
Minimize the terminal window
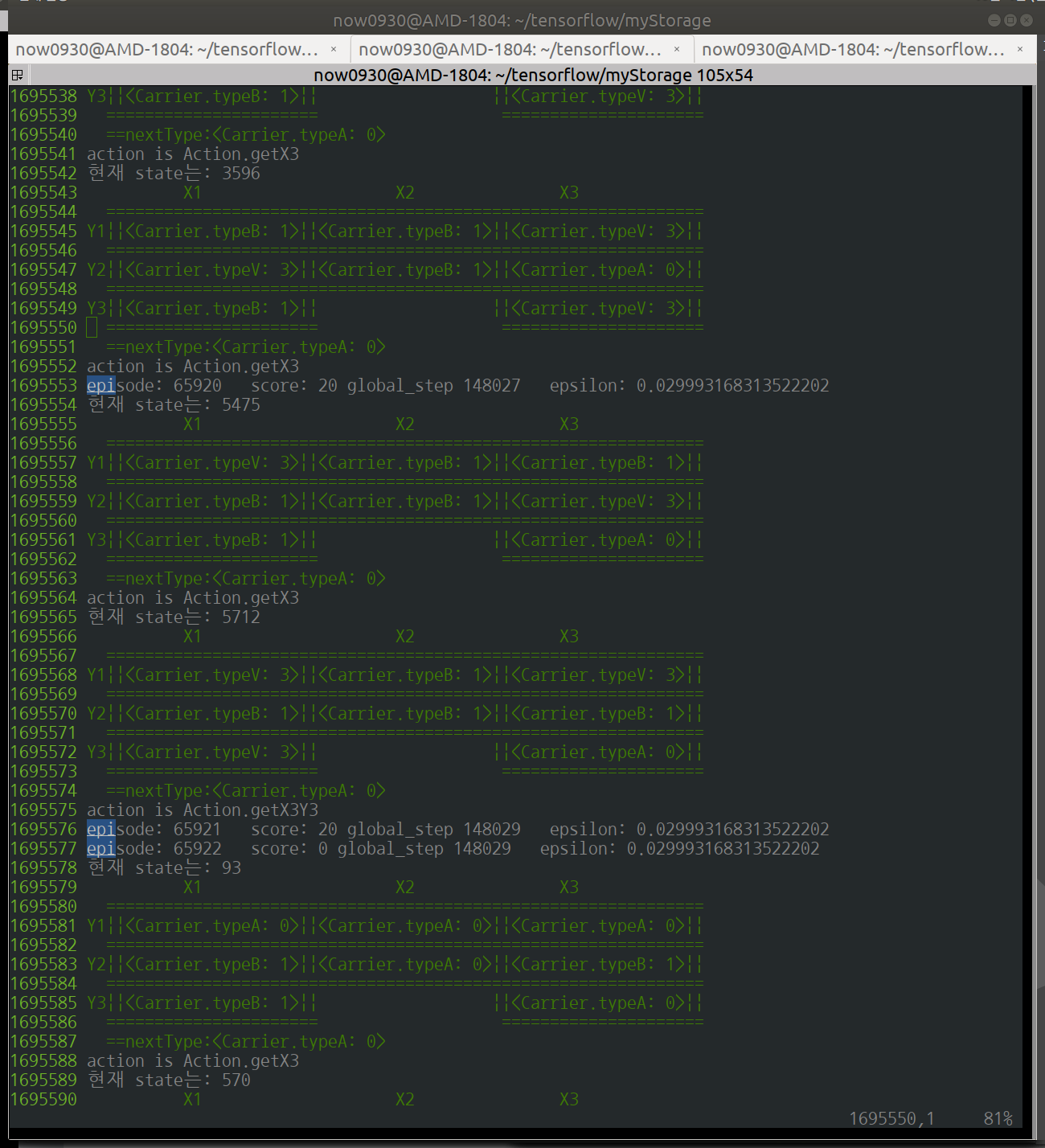pyautogui.click(x=994, y=20)
